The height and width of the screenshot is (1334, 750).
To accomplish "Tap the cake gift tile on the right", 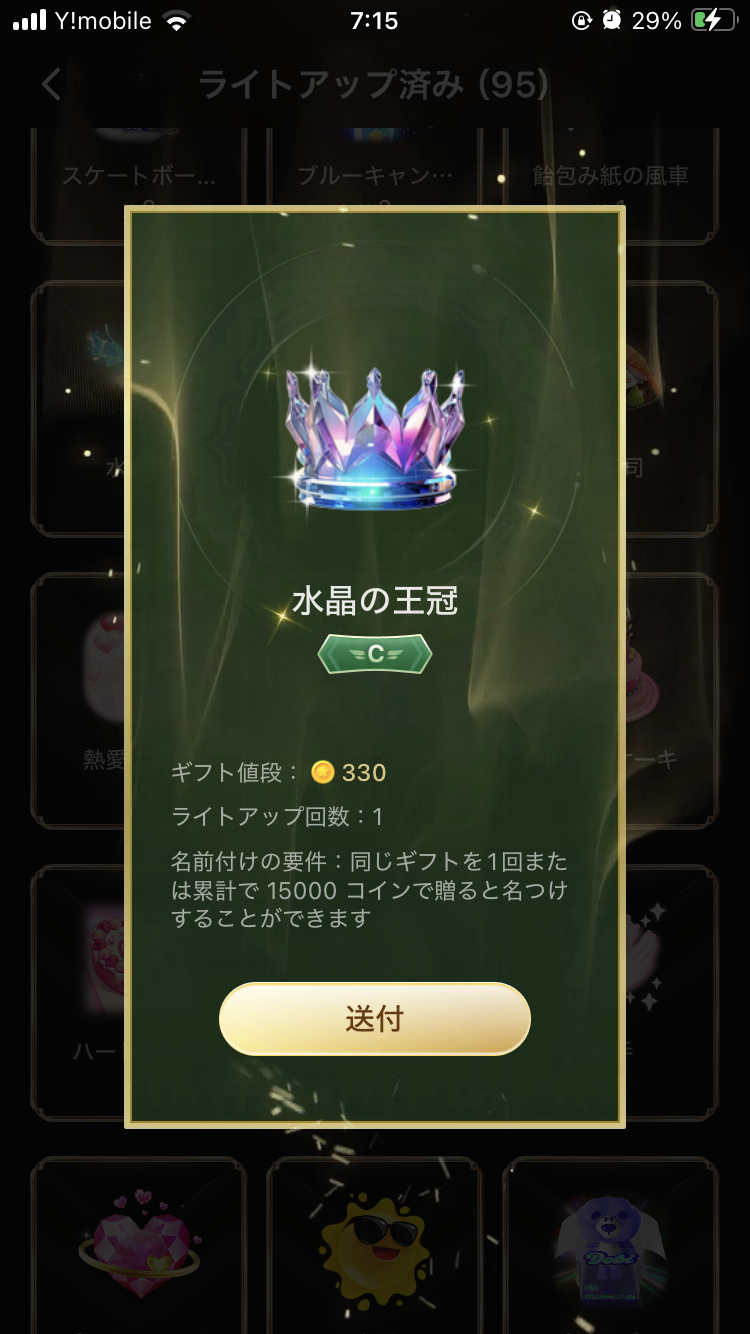I will [671, 700].
